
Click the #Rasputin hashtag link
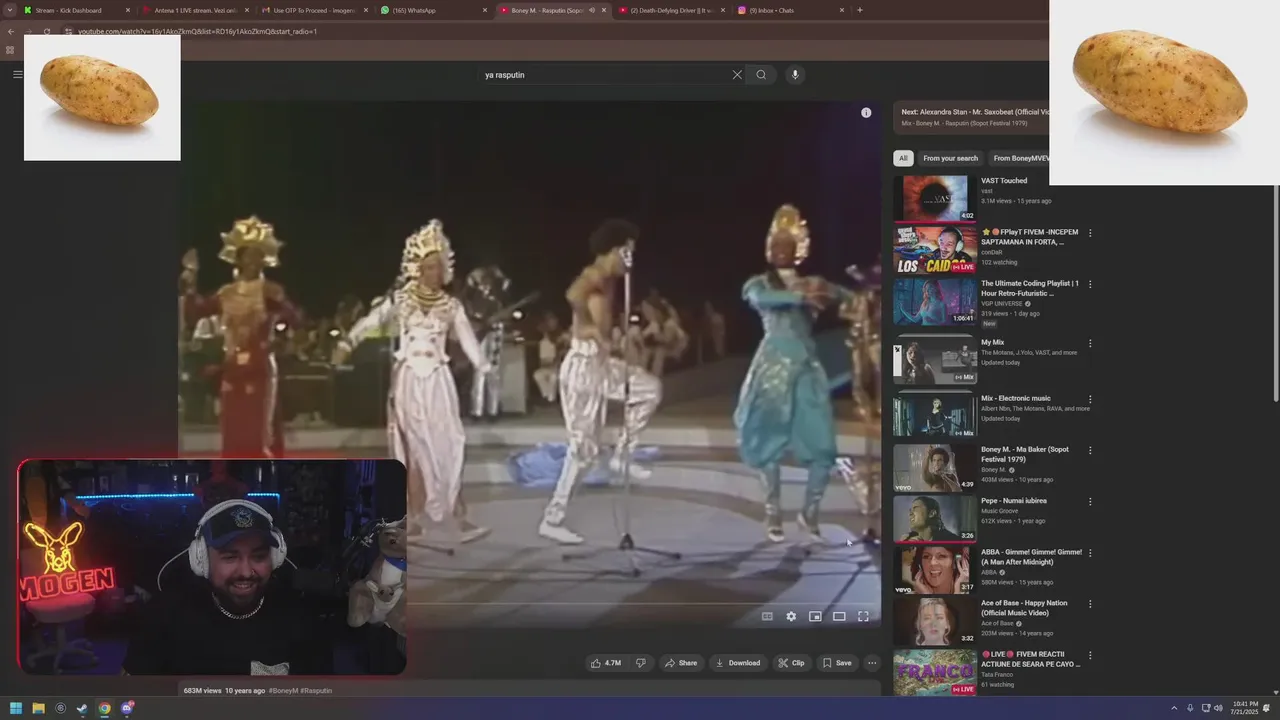click(x=316, y=691)
